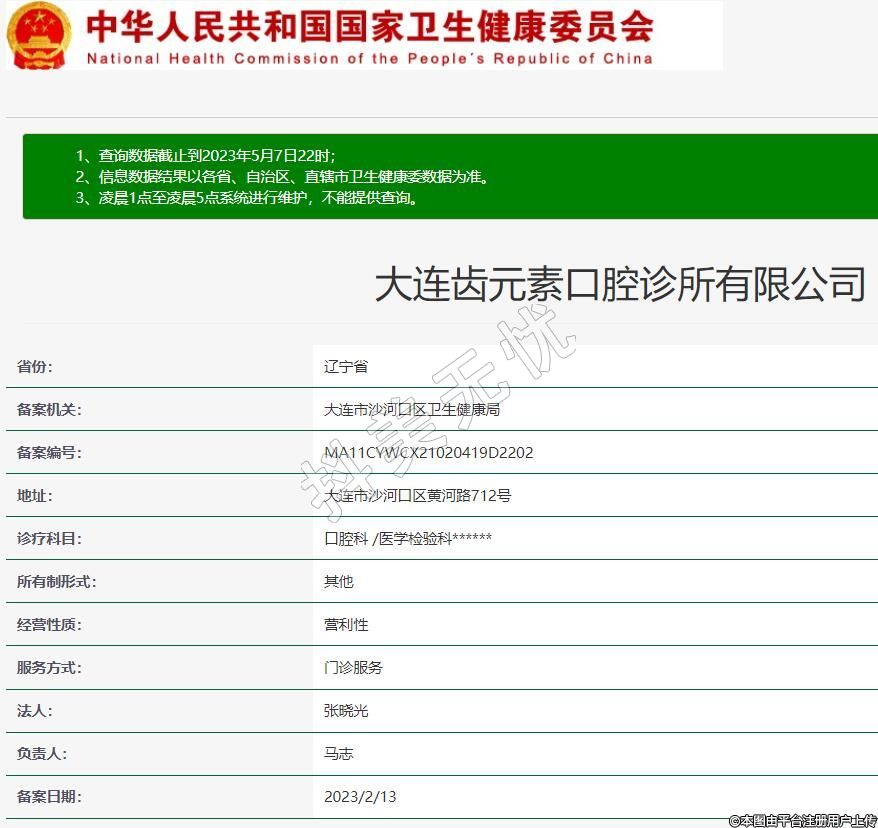Click the responsible person name 马志
Viewport: 878px width, 828px height.
click(339, 753)
